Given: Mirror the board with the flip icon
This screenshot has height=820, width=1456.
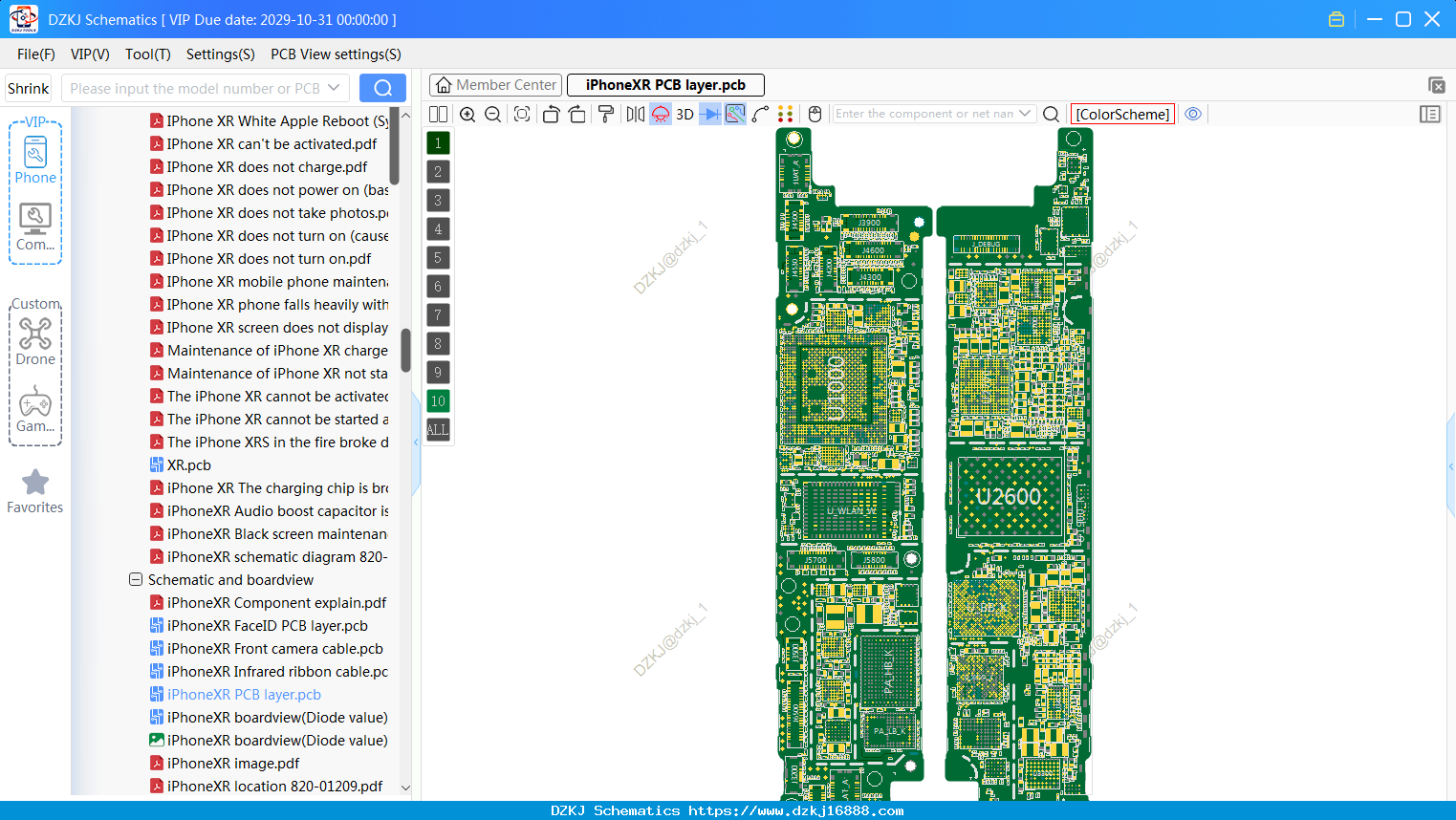Looking at the screenshot, I should pos(636,114).
